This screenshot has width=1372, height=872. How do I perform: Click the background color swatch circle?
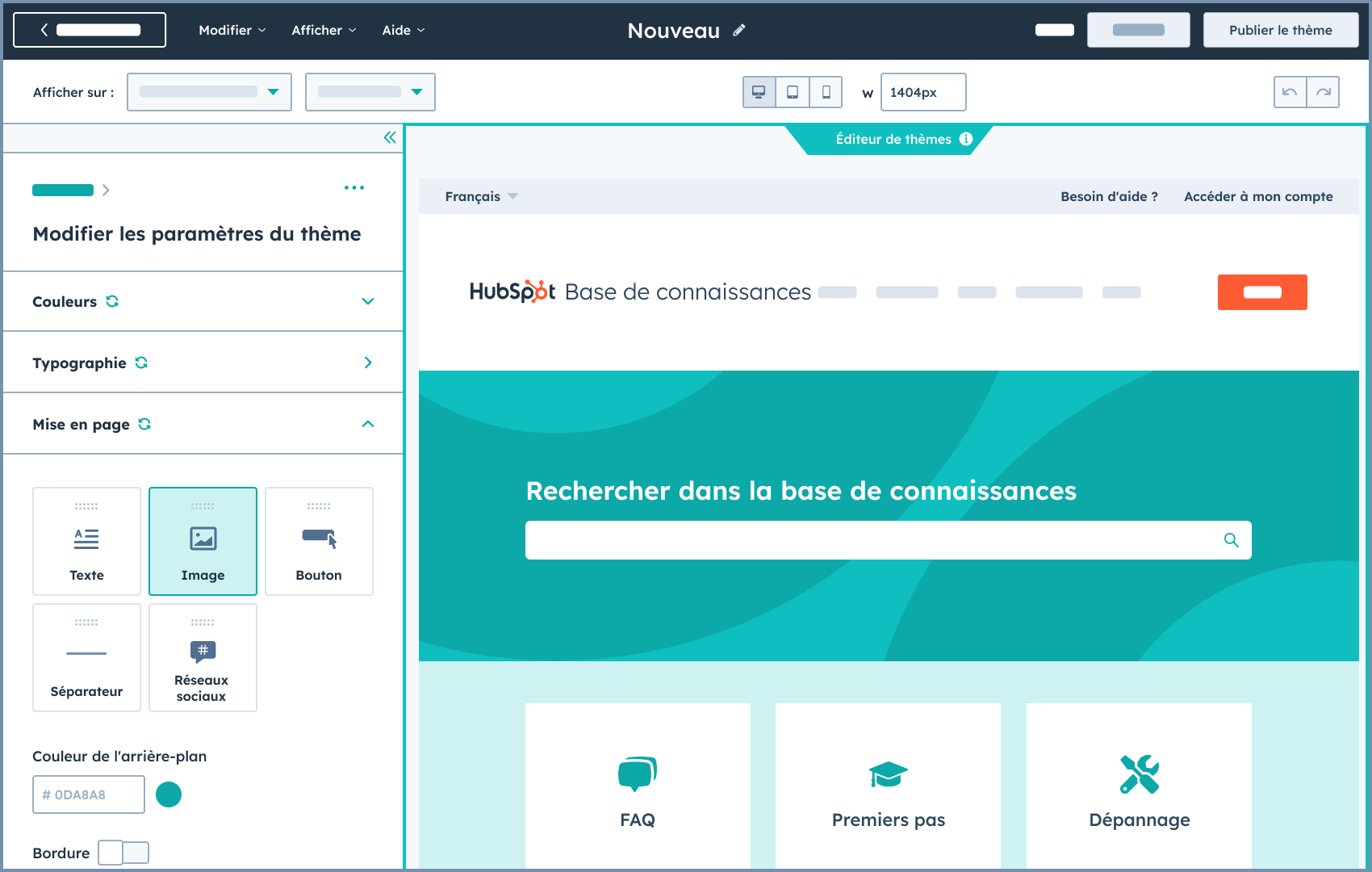[x=169, y=794]
